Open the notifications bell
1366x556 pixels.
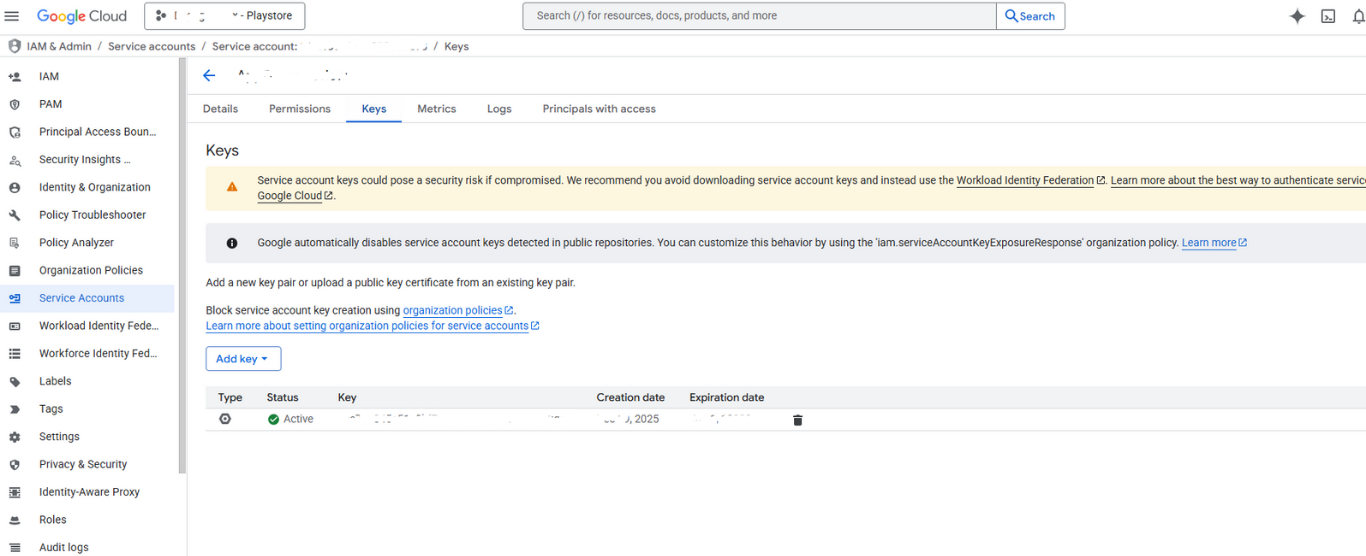[x=1357, y=16]
